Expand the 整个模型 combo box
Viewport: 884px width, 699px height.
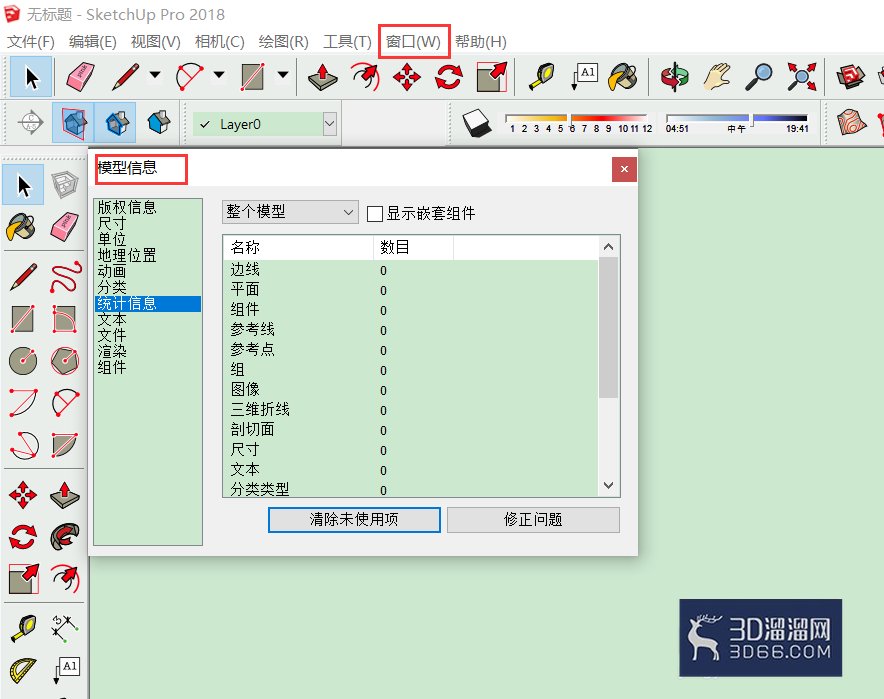pos(290,212)
